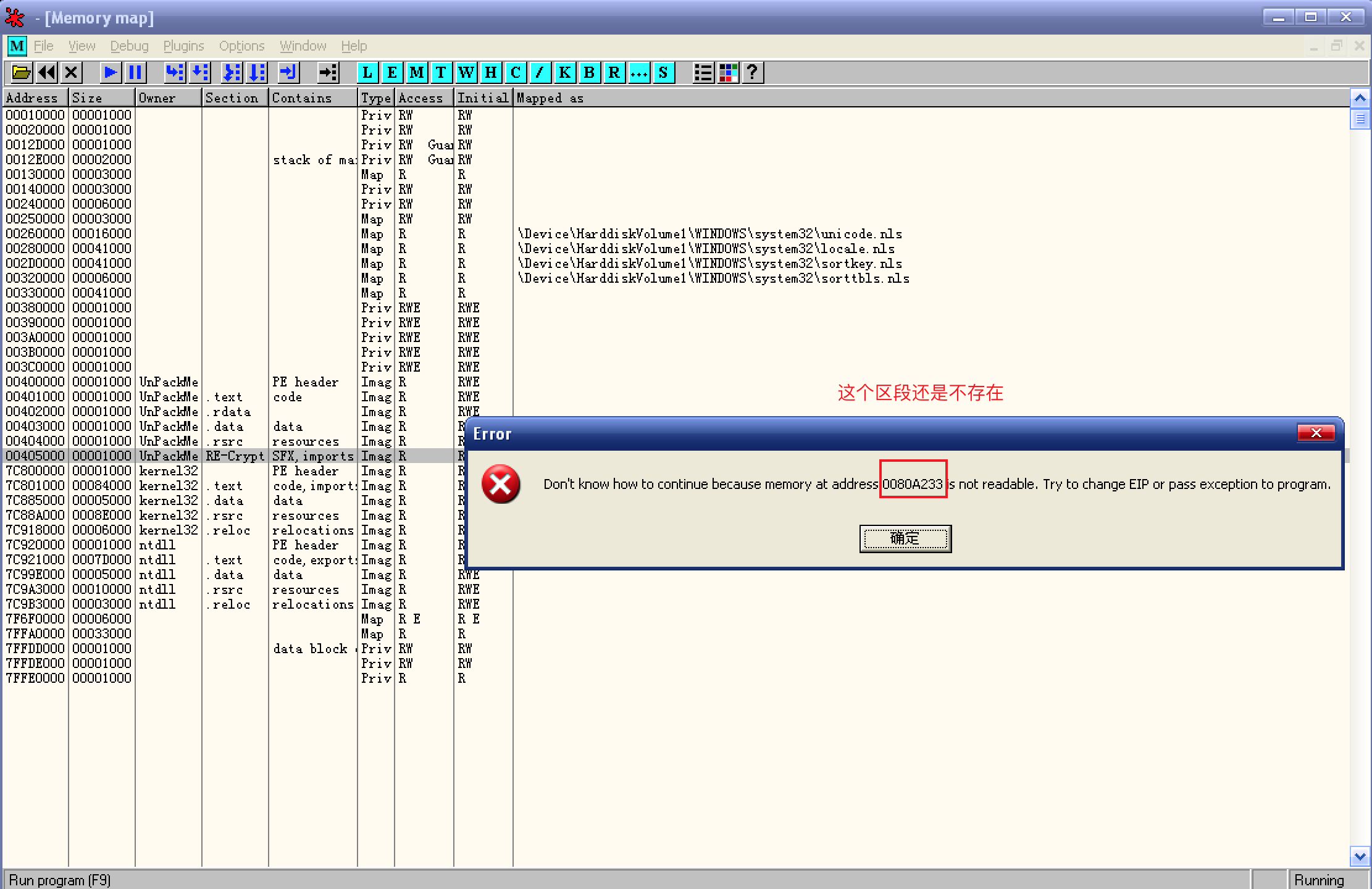Click the Open file folder icon
The image size is (1372, 889).
[21, 73]
